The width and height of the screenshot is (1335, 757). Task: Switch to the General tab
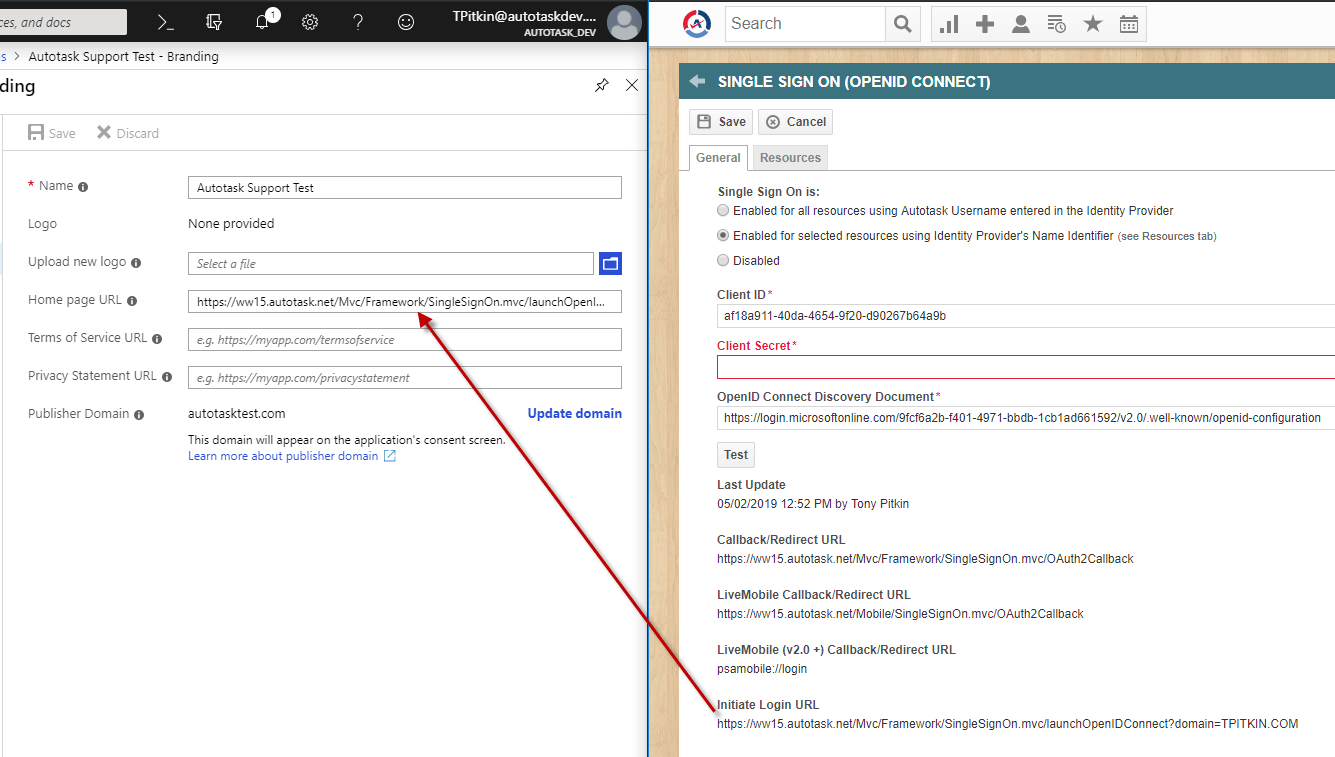718,157
